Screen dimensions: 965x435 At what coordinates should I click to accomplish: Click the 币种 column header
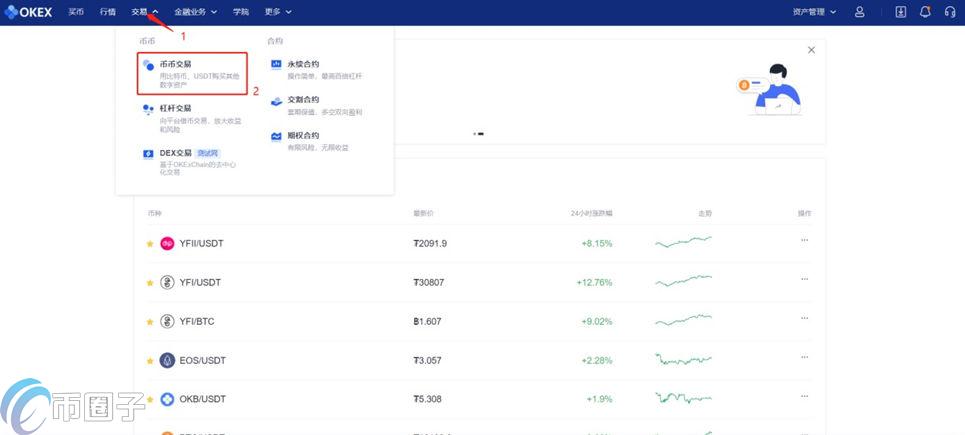(x=154, y=214)
